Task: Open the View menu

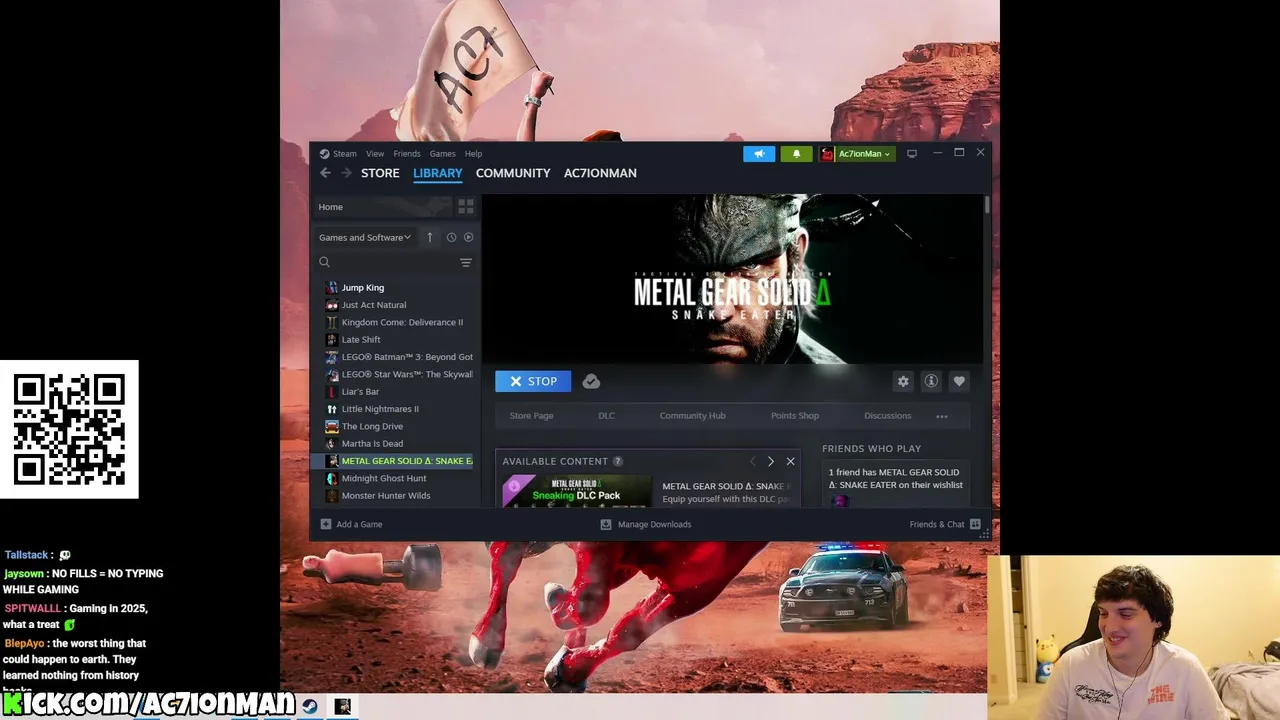Action: point(375,154)
